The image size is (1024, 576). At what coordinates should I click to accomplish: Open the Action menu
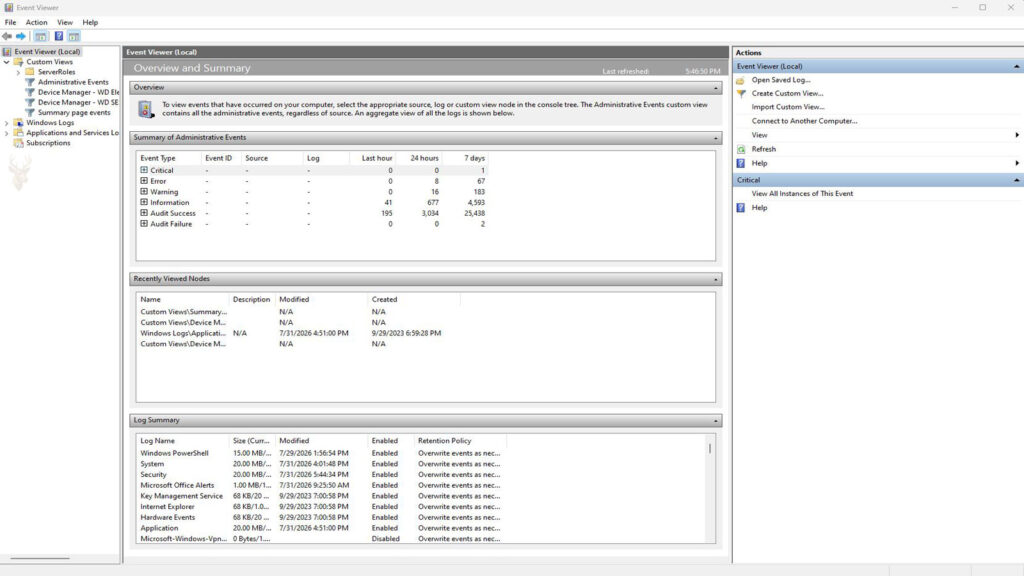point(37,22)
